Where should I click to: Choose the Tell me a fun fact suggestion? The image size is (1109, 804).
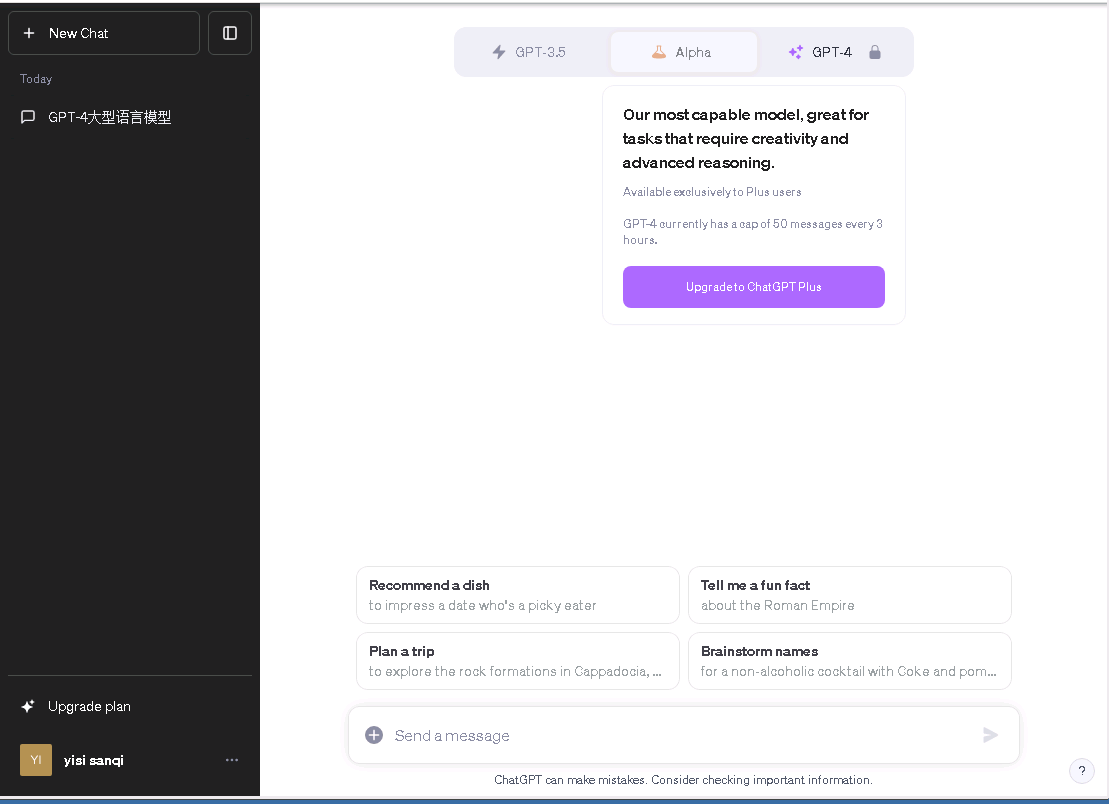click(849, 595)
